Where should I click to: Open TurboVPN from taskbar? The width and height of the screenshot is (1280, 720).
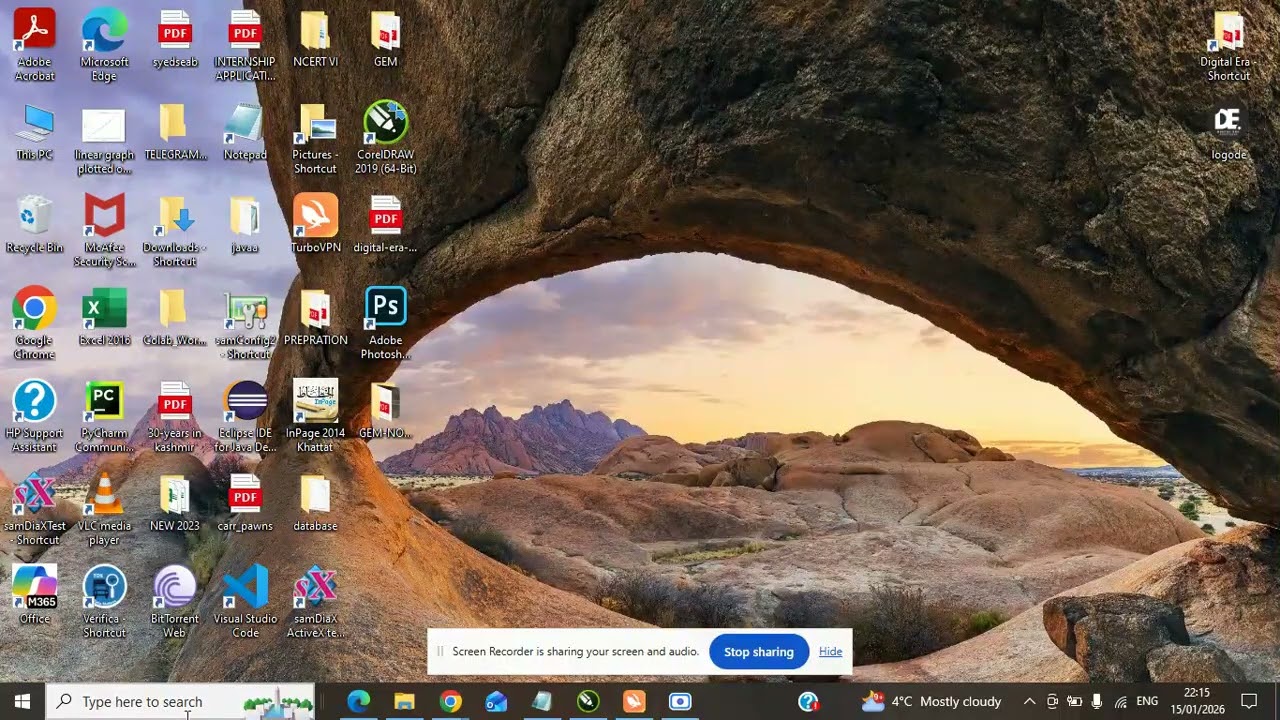pos(634,702)
